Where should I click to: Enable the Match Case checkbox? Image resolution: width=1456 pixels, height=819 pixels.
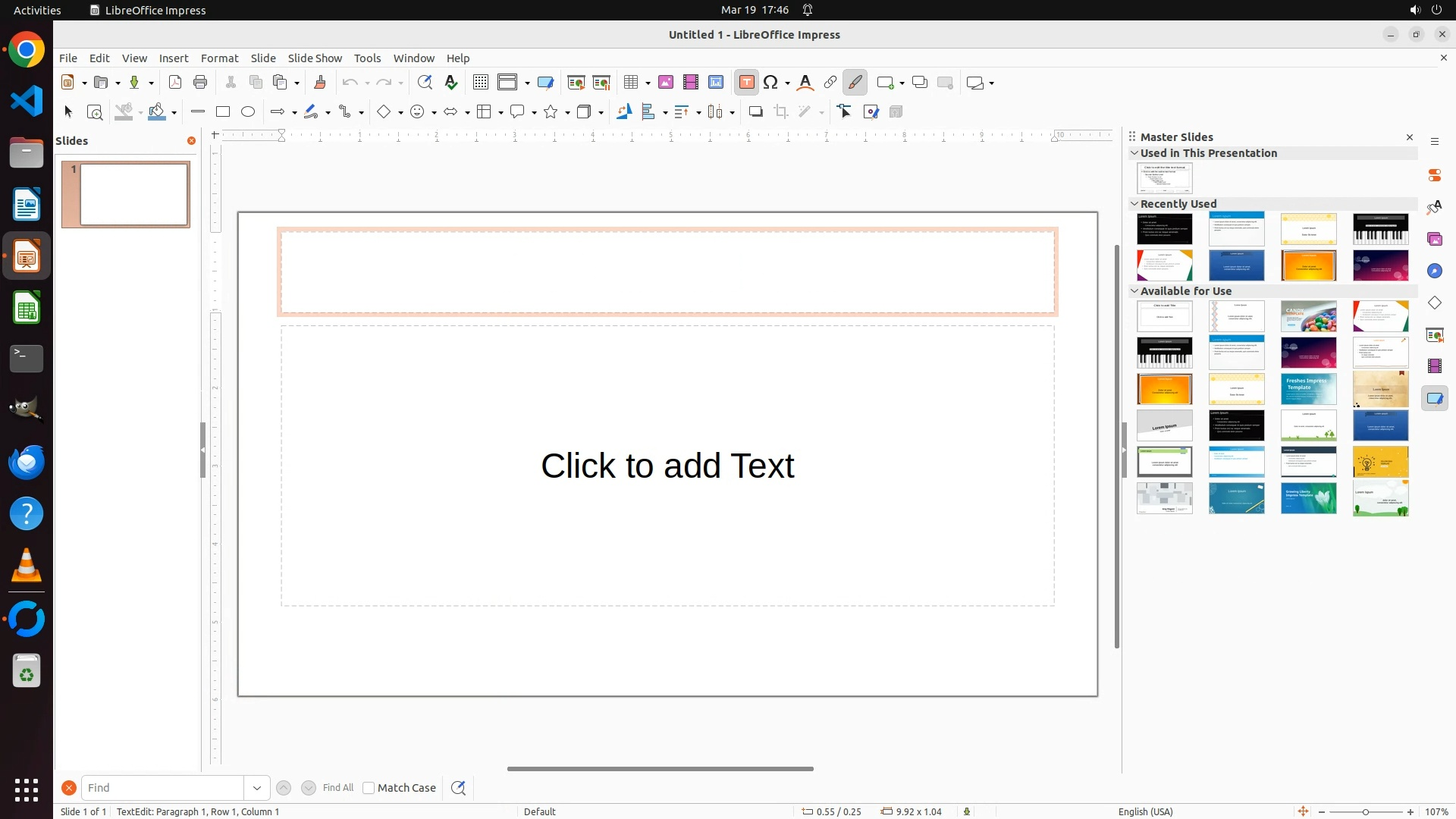tap(369, 788)
